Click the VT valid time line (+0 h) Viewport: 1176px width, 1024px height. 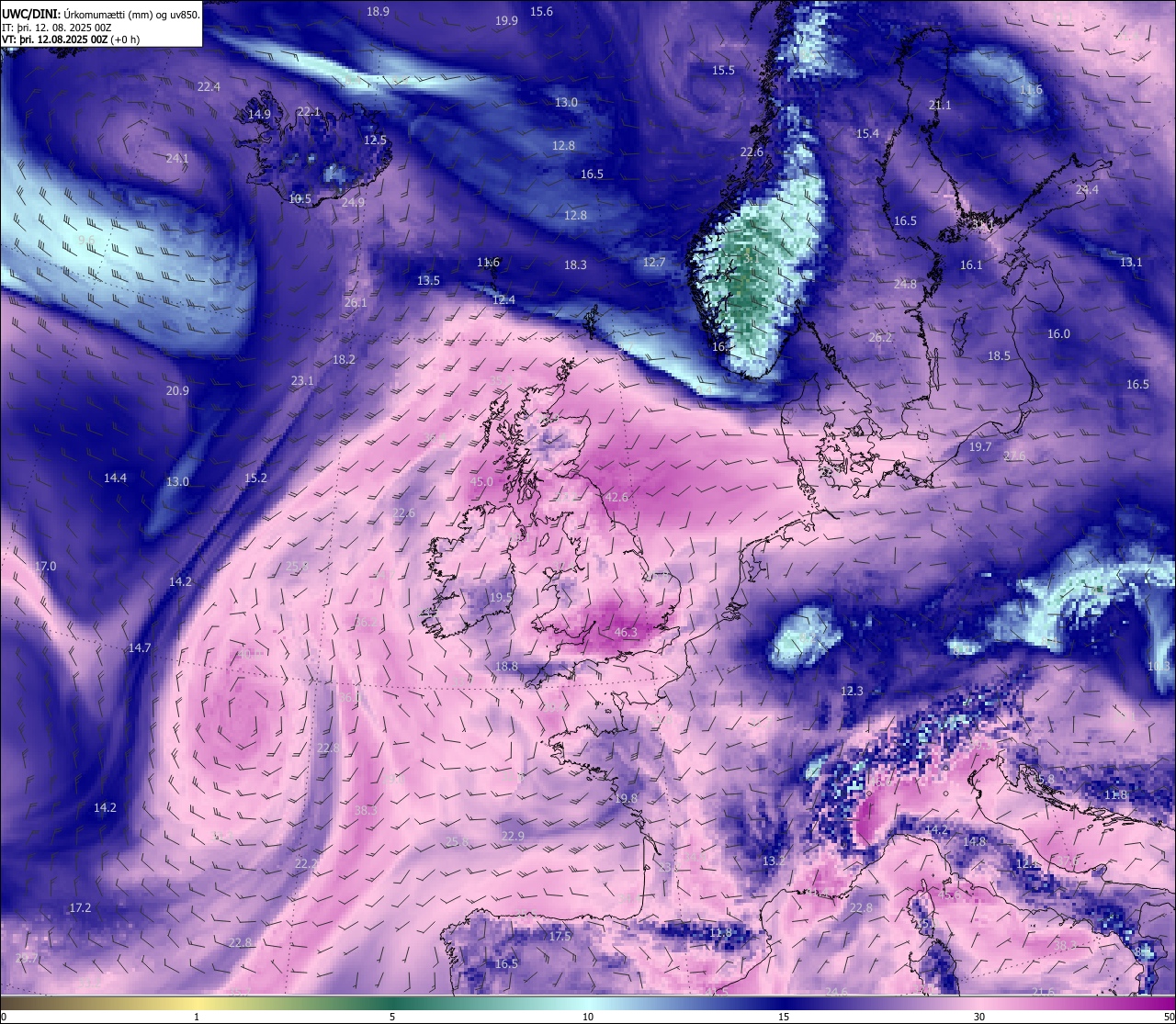coord(71,39)
